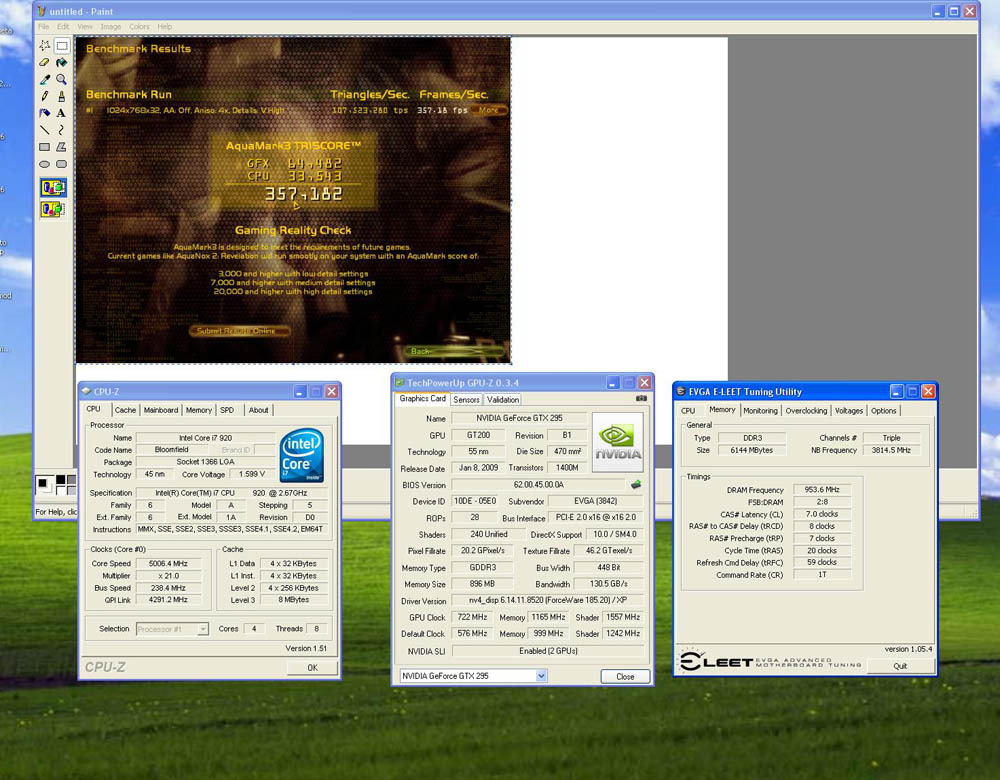
Task: Click the BIOS Version field "62.00.45.00.0A"
Action: [538, 485]
